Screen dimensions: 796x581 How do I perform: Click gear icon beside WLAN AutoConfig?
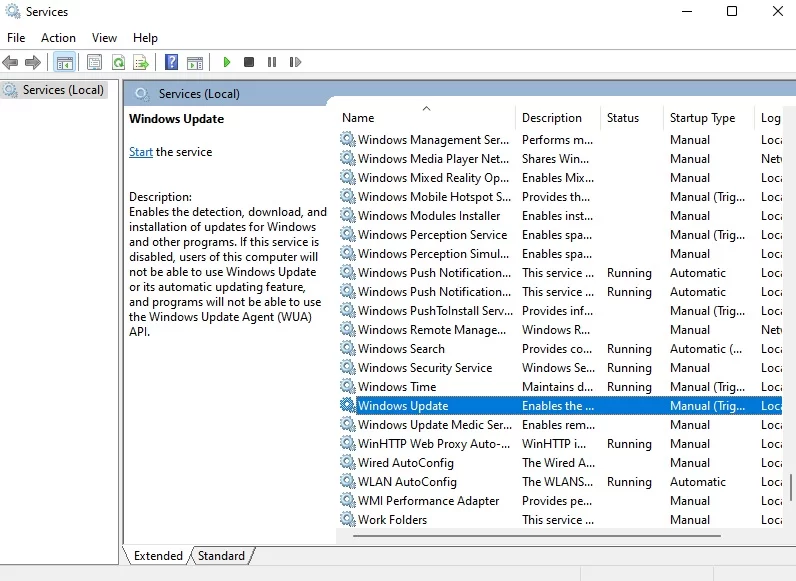click(348, 481)
